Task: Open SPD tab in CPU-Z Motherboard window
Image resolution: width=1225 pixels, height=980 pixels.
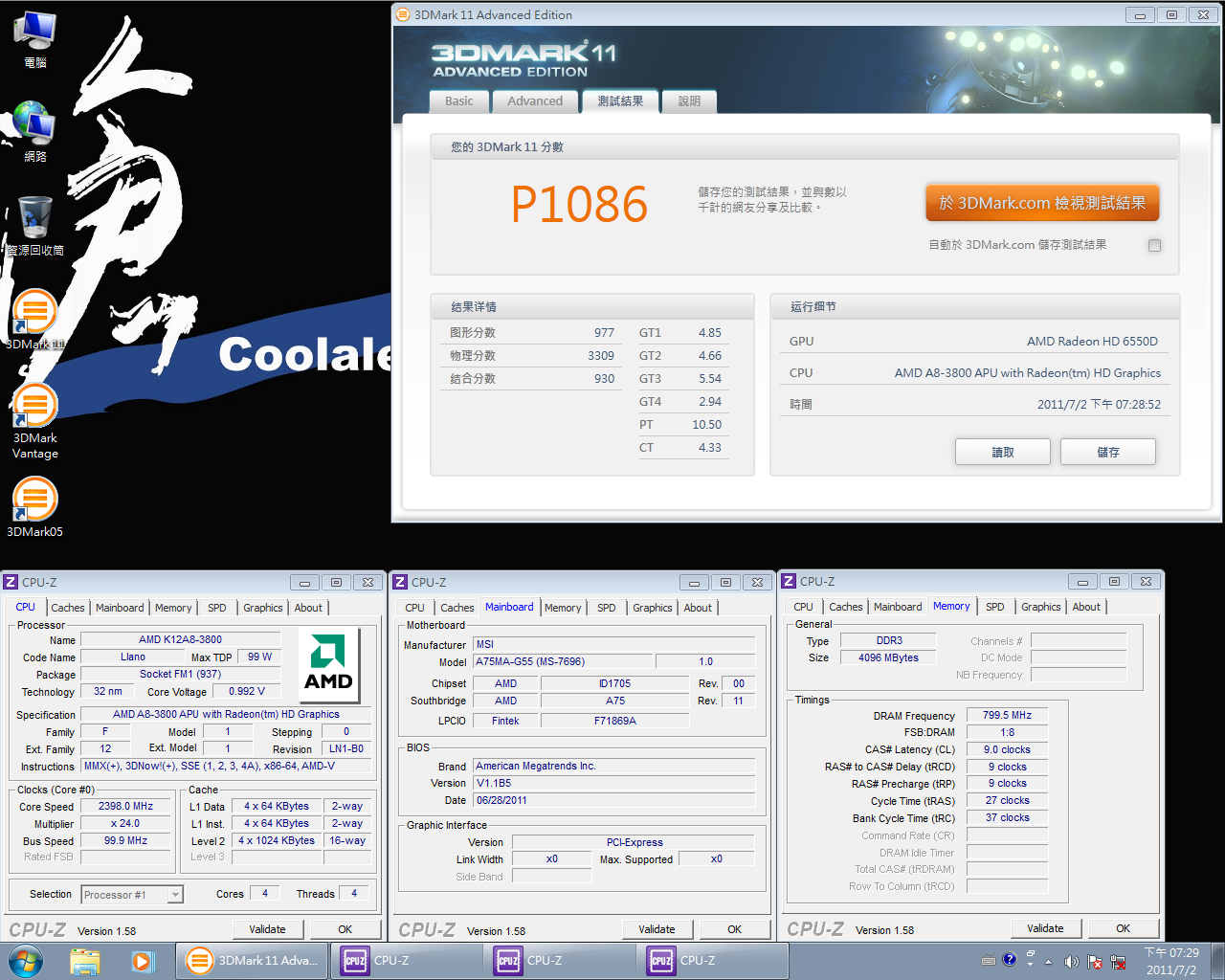Action: click(607, 608)
